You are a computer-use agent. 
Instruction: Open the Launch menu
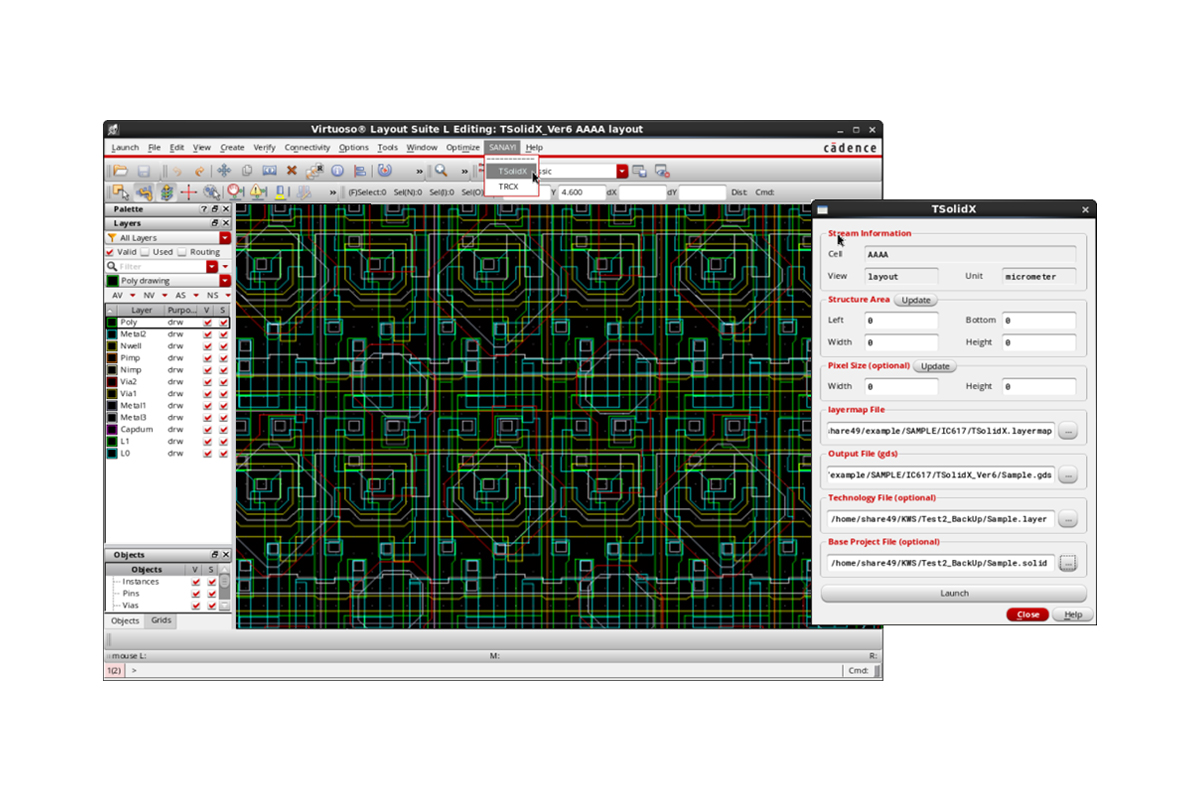pos(125,147)
